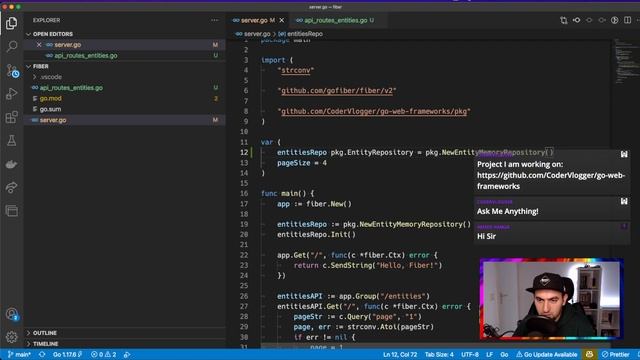Image resolution: width=640 pixels, height=360 pixels.
Task: Open the Live Share arrow view
Action: (11, 187)
